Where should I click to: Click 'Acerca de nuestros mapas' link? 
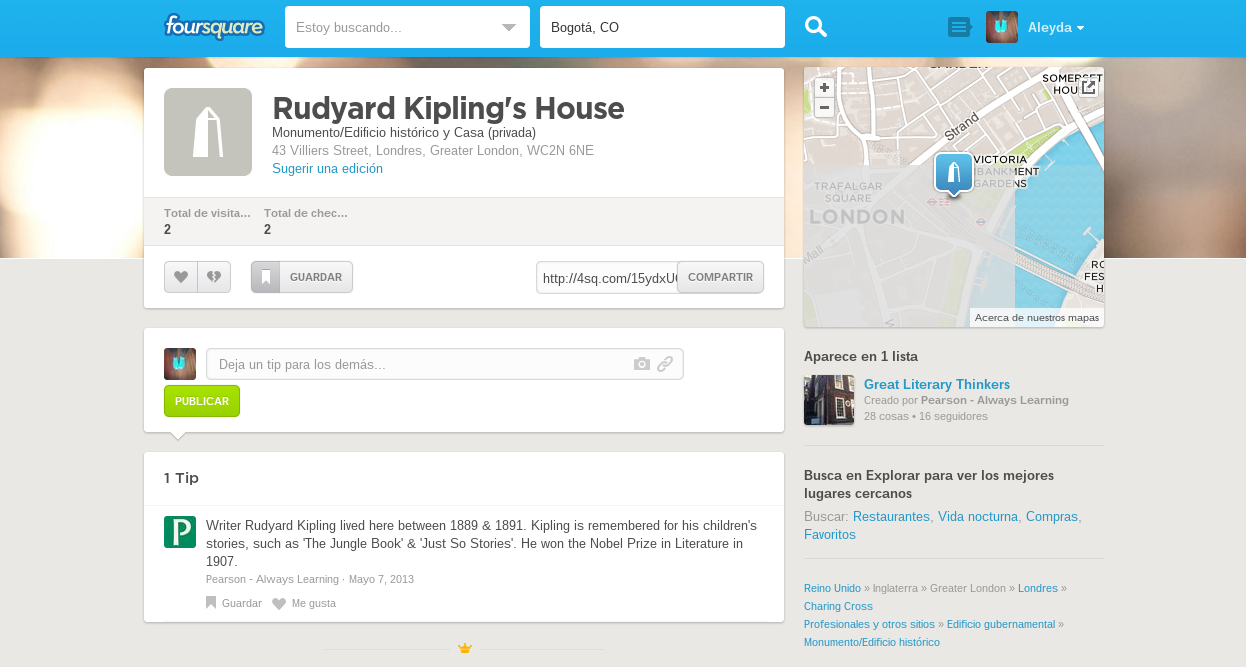coord(1037,317)
